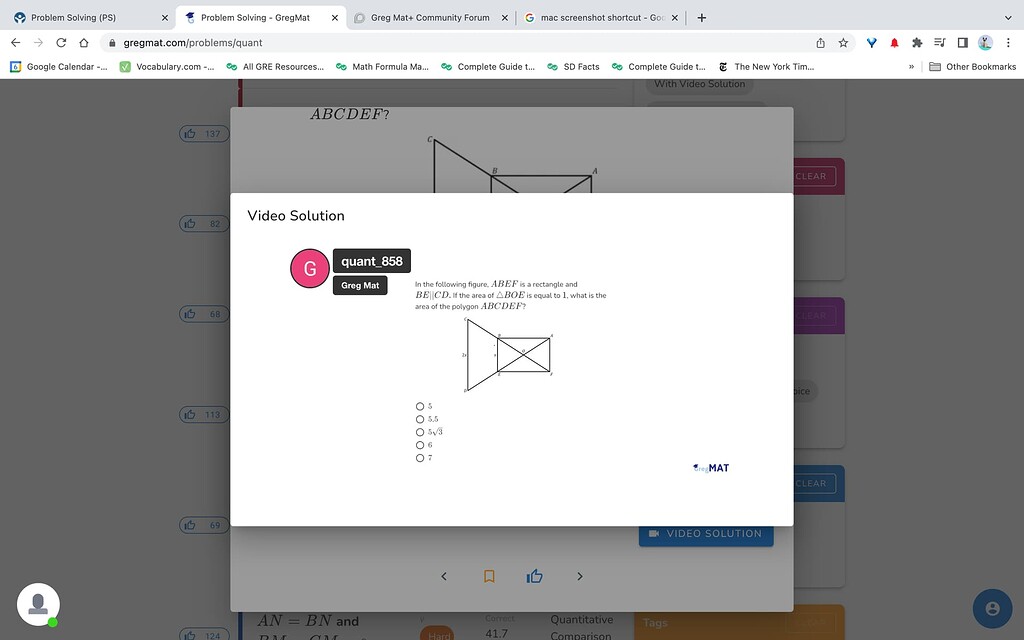Click the With Video Solution chip
Screen dimensions: 1024x640
pos(699,84)
